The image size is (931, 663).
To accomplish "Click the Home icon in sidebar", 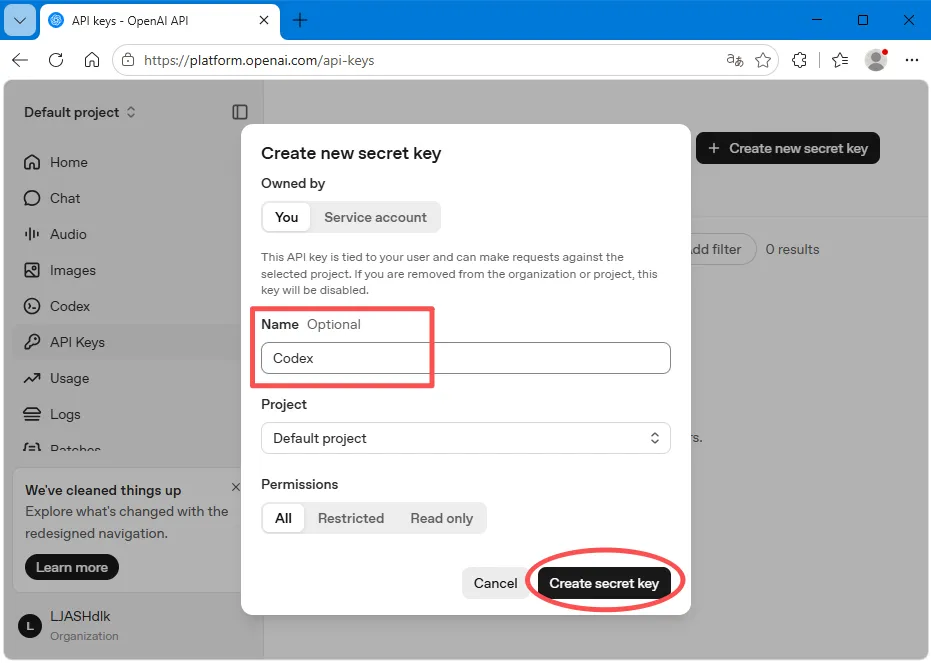I will [x=32, y=162].
